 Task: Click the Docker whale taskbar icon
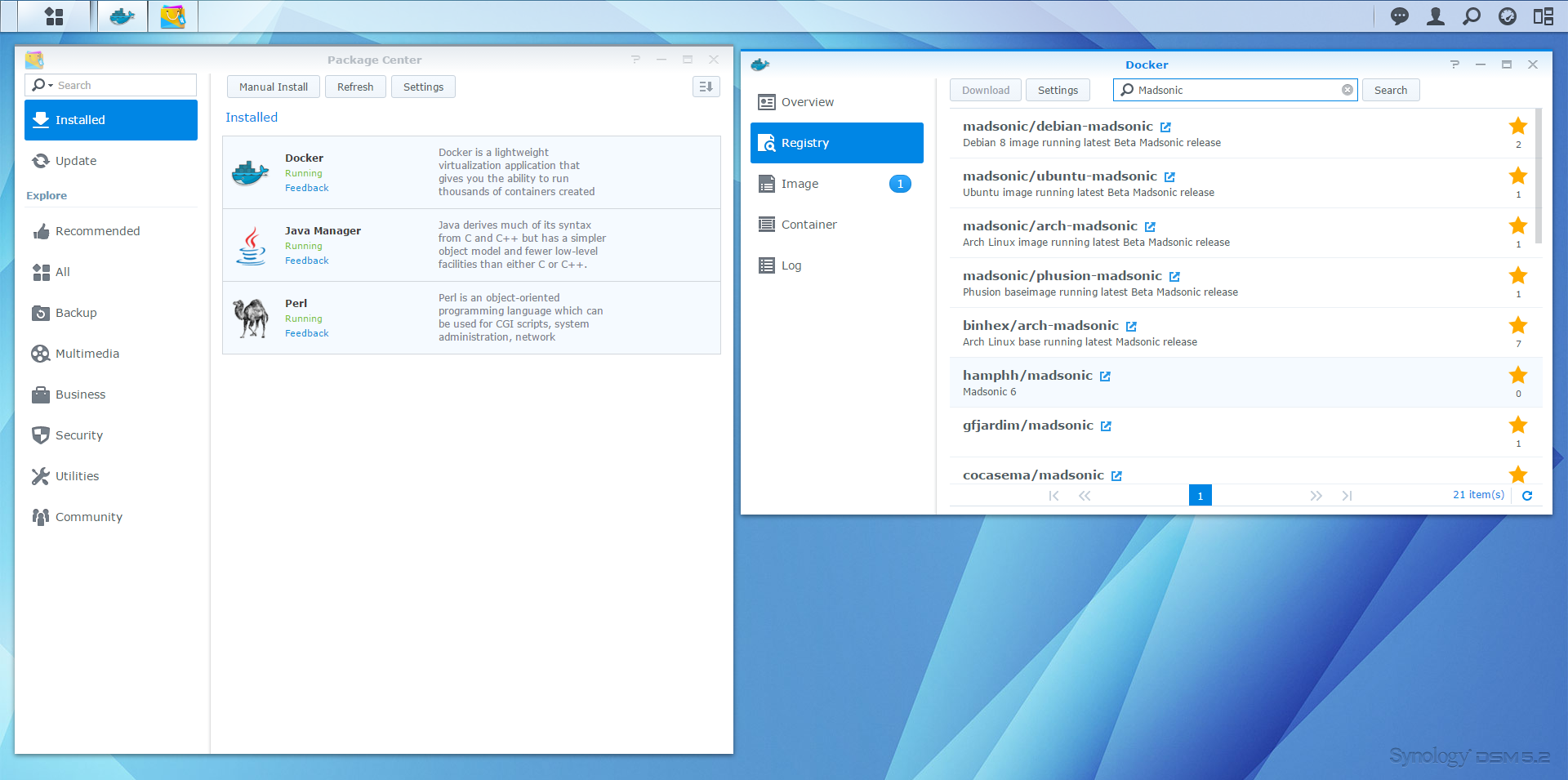(x=122, y=16)
